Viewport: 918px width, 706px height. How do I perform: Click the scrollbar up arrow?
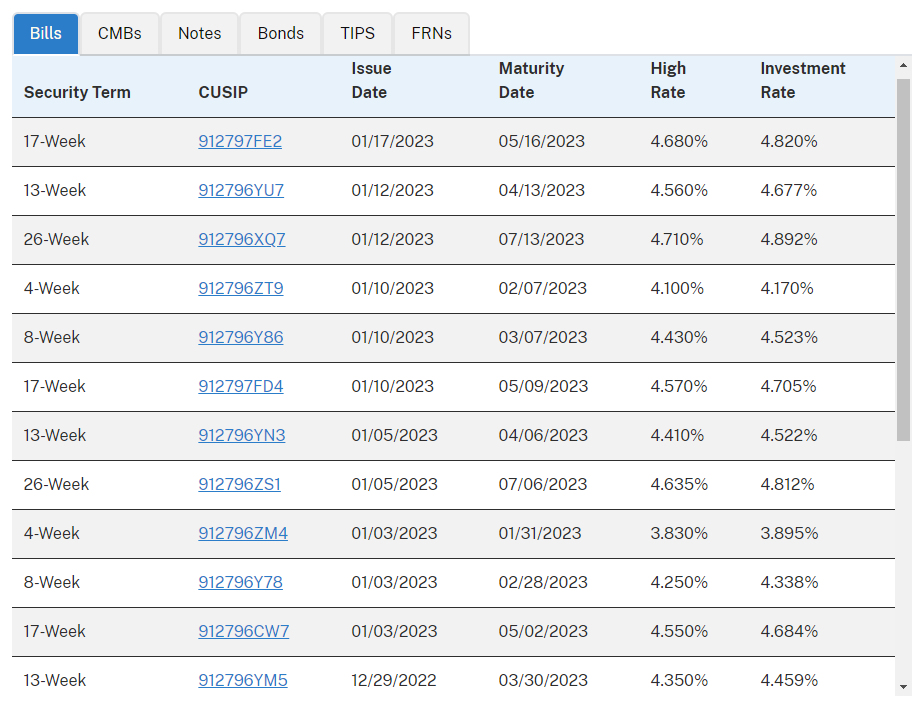pyautogui.click(x=904, y=66)
